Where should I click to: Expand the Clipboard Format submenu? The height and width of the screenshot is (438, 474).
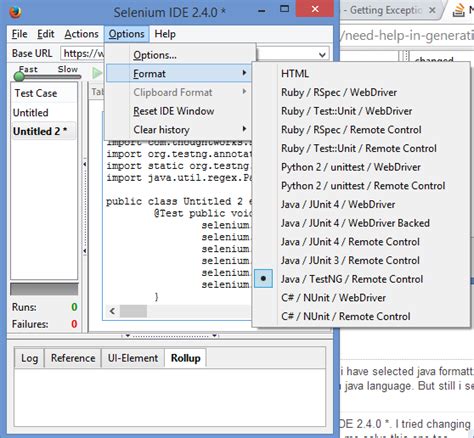click(179, 92)
